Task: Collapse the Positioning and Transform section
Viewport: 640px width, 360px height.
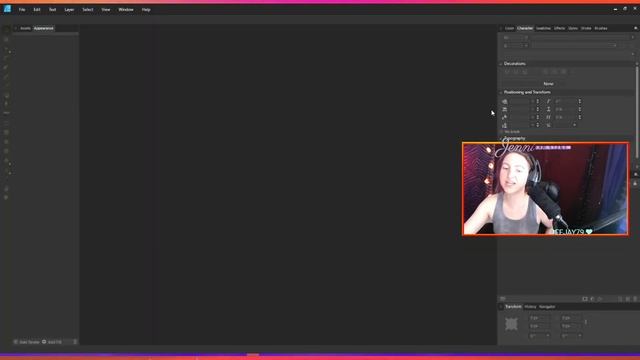Action: 501,92
